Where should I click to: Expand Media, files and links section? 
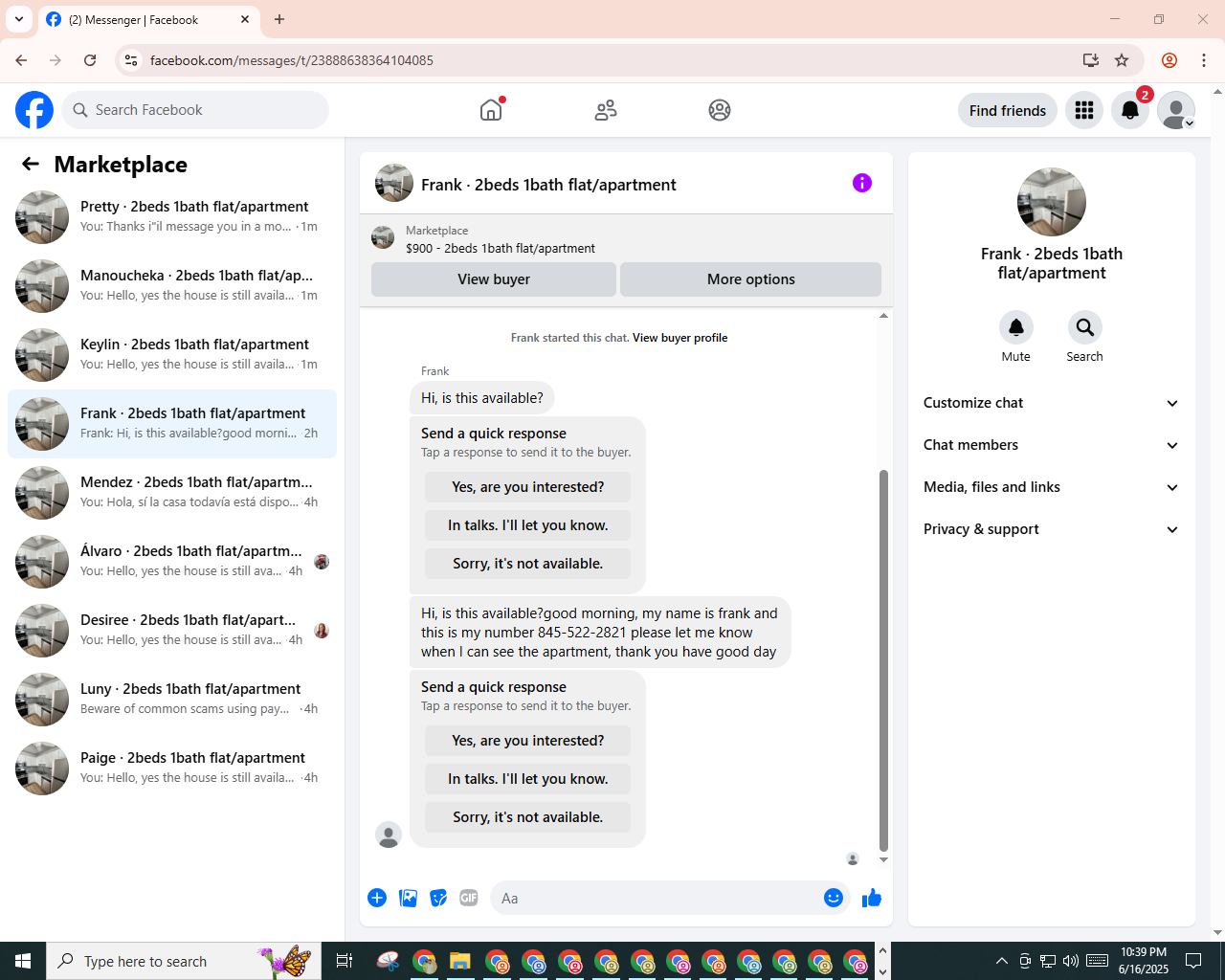(1052, 487)
